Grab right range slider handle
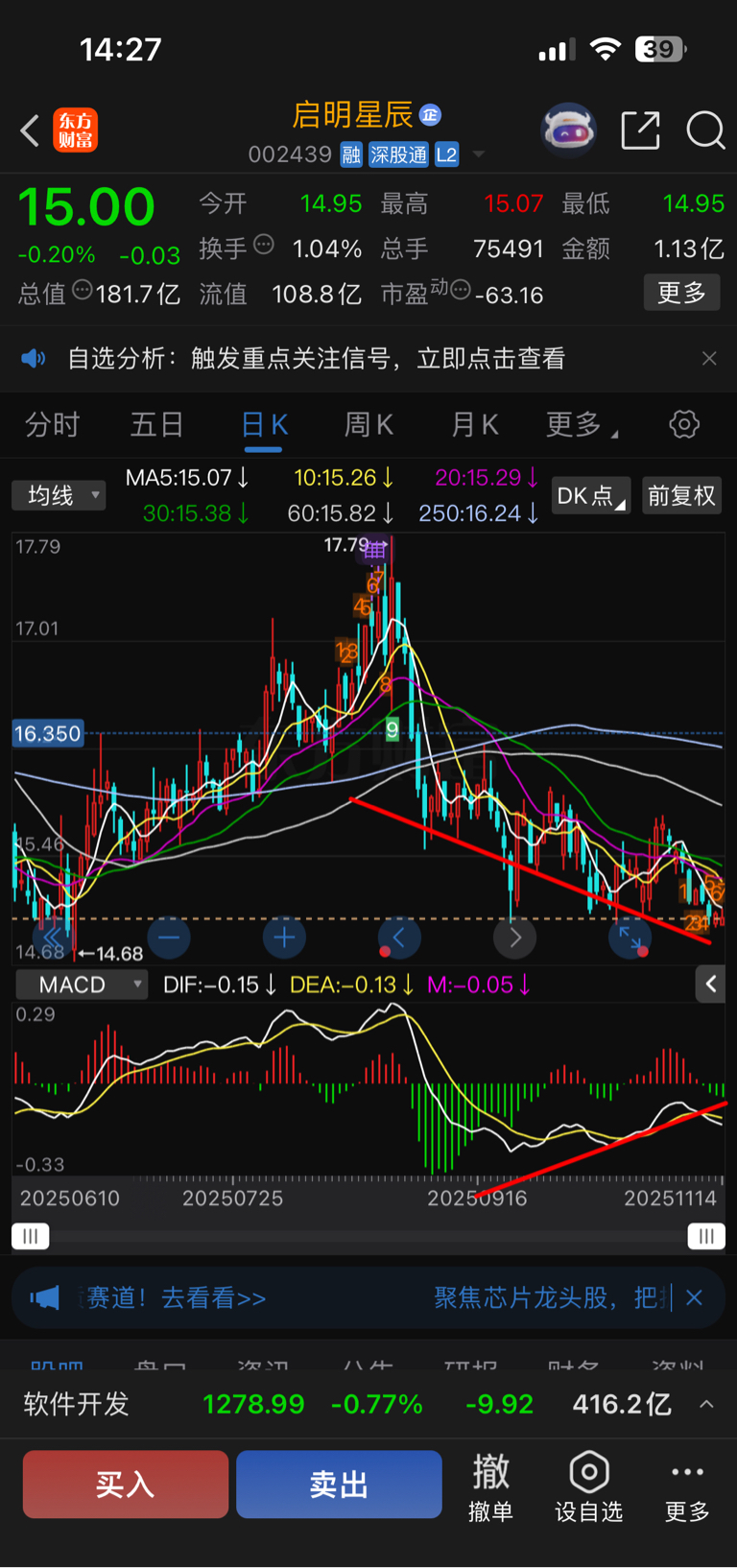Image resolution: width=737 pixels, height=1568 pixels. tap(706, 1236)
